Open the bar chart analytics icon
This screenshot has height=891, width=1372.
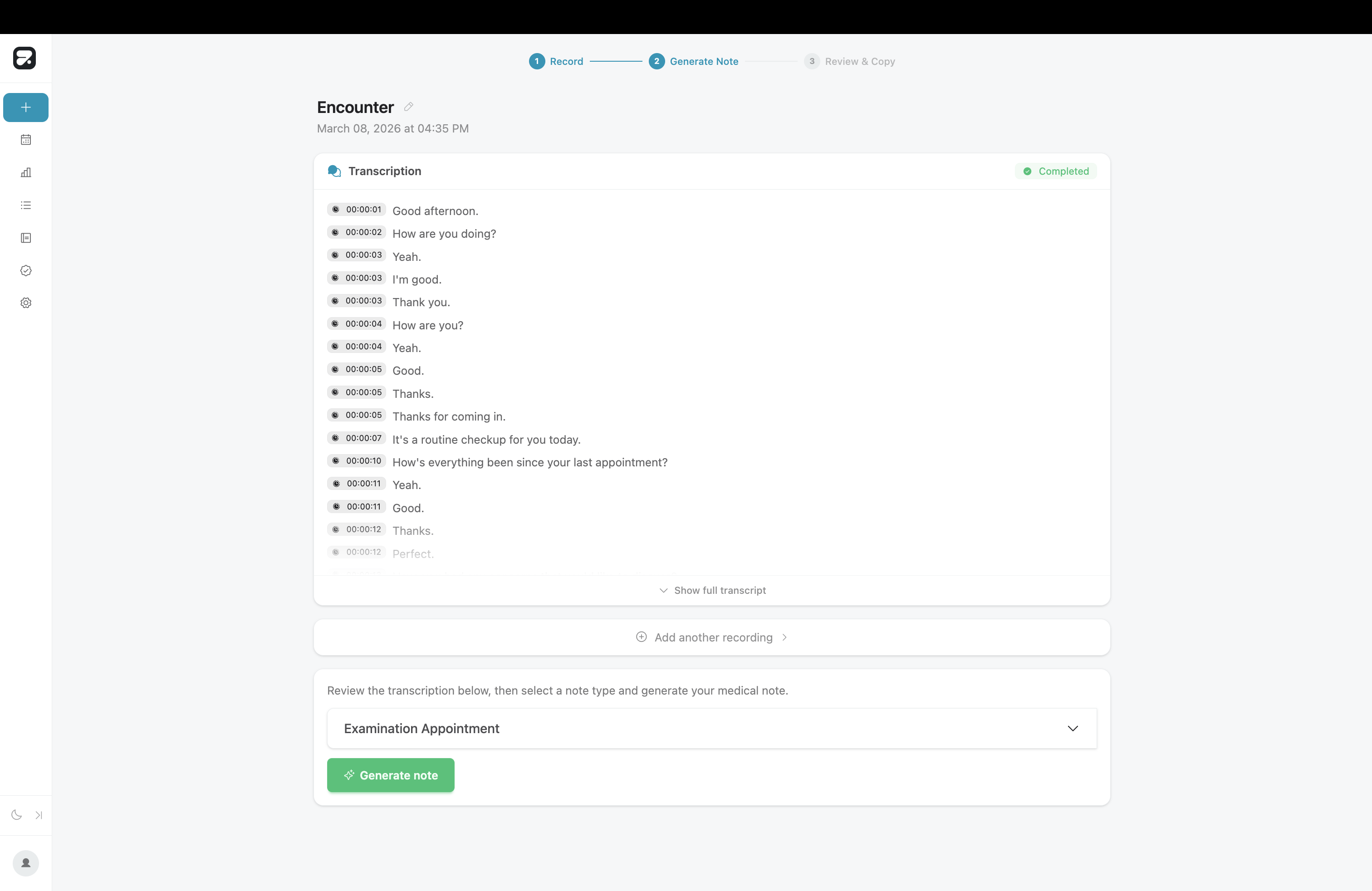point(26,172)
